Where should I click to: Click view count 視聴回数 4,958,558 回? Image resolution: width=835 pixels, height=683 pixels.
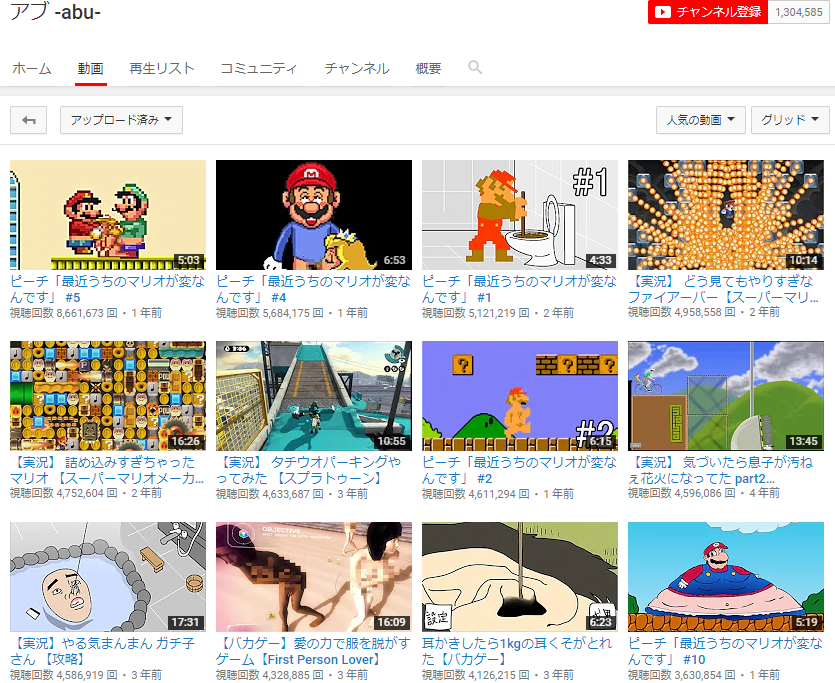click(x=682, y=312)
